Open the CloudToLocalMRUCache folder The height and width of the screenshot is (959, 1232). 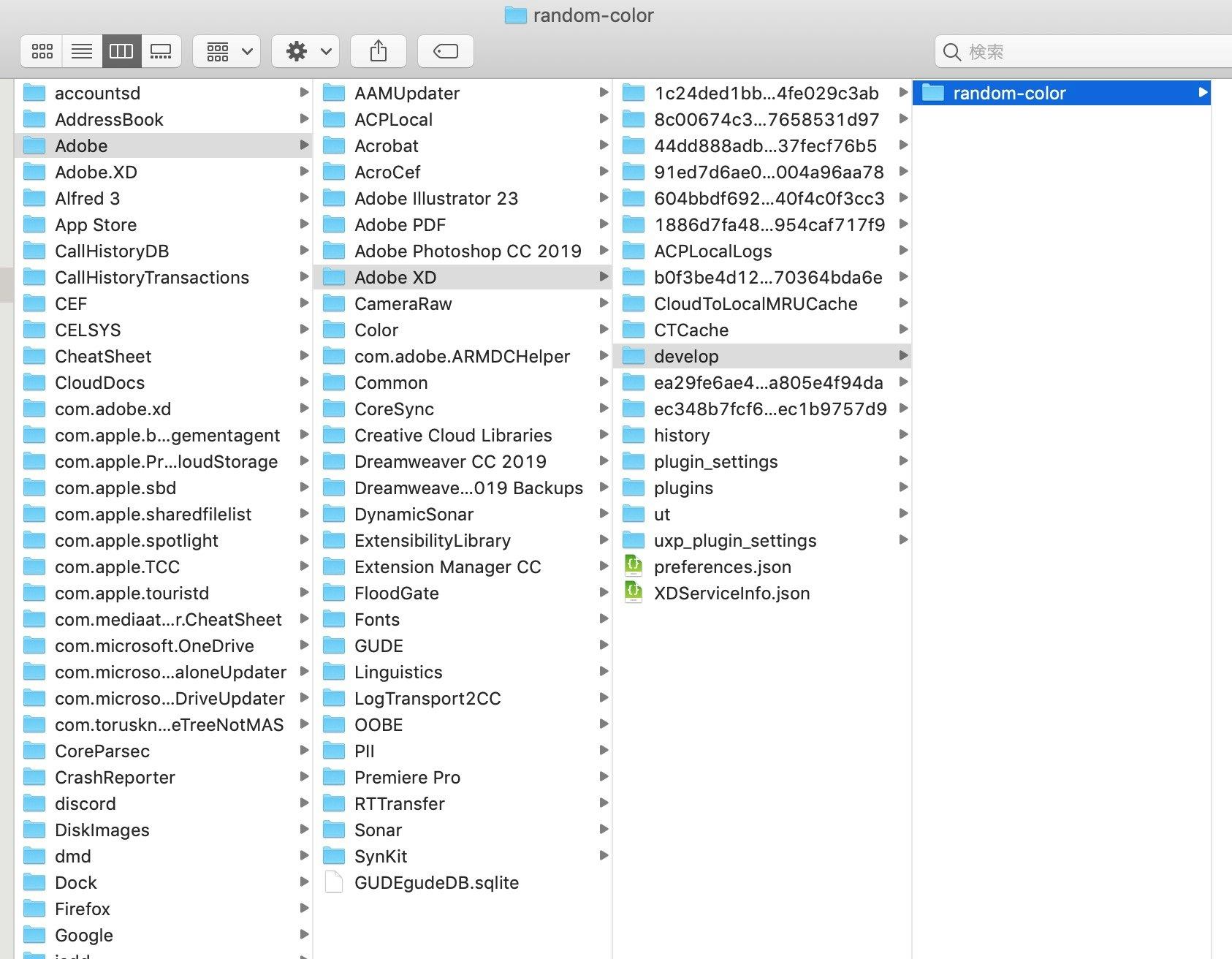[762, 303]
